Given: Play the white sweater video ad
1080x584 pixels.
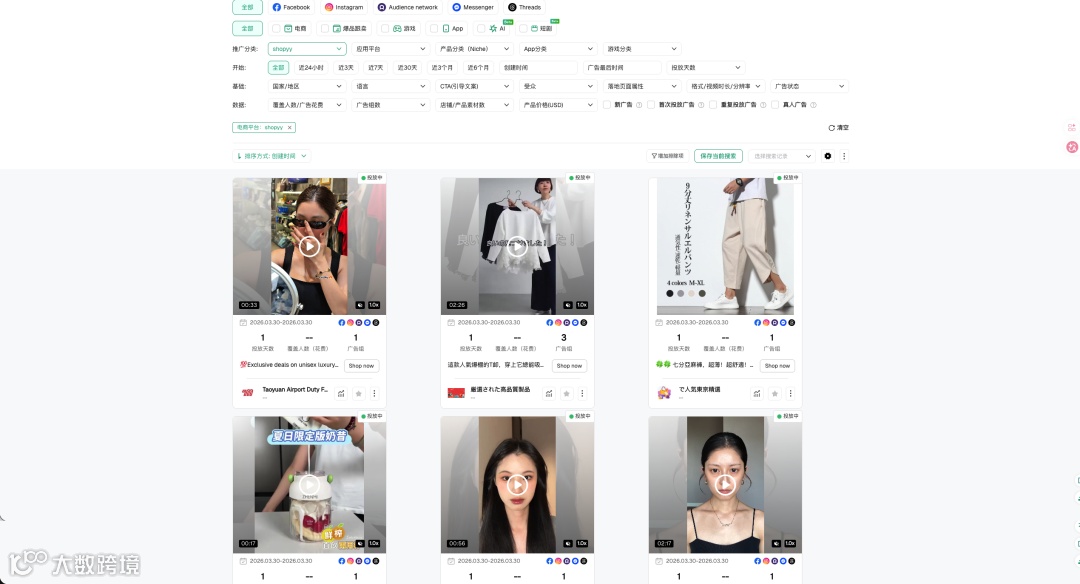Looking at the screenshot, I should pyautogui.click(x=517, y=246).
